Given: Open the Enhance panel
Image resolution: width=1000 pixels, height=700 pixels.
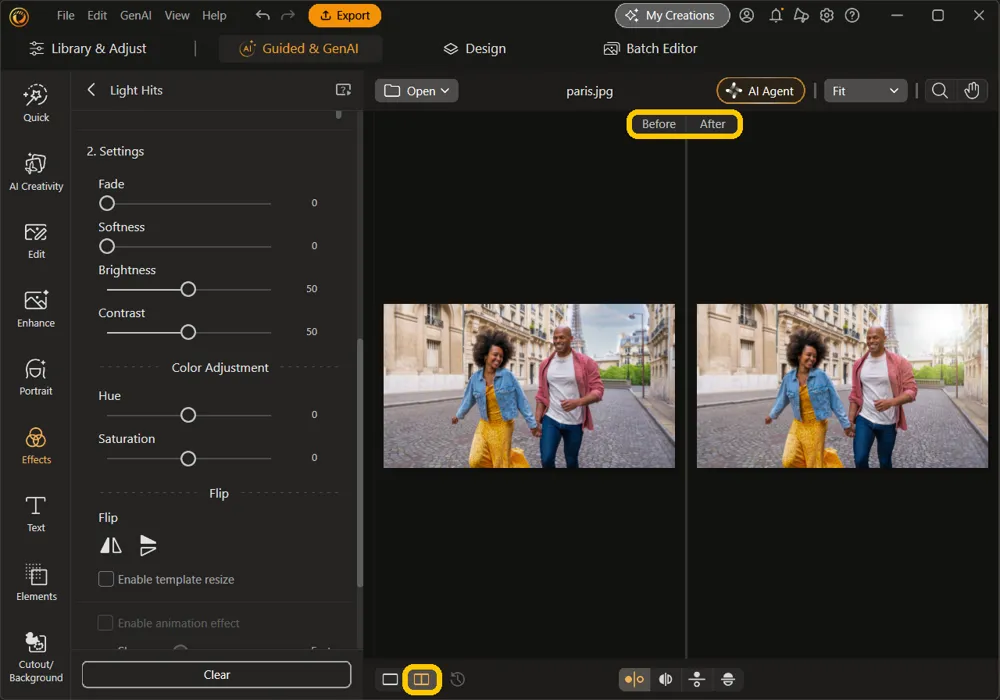Looking at the screenshot, I should click(x=36, y=309).
